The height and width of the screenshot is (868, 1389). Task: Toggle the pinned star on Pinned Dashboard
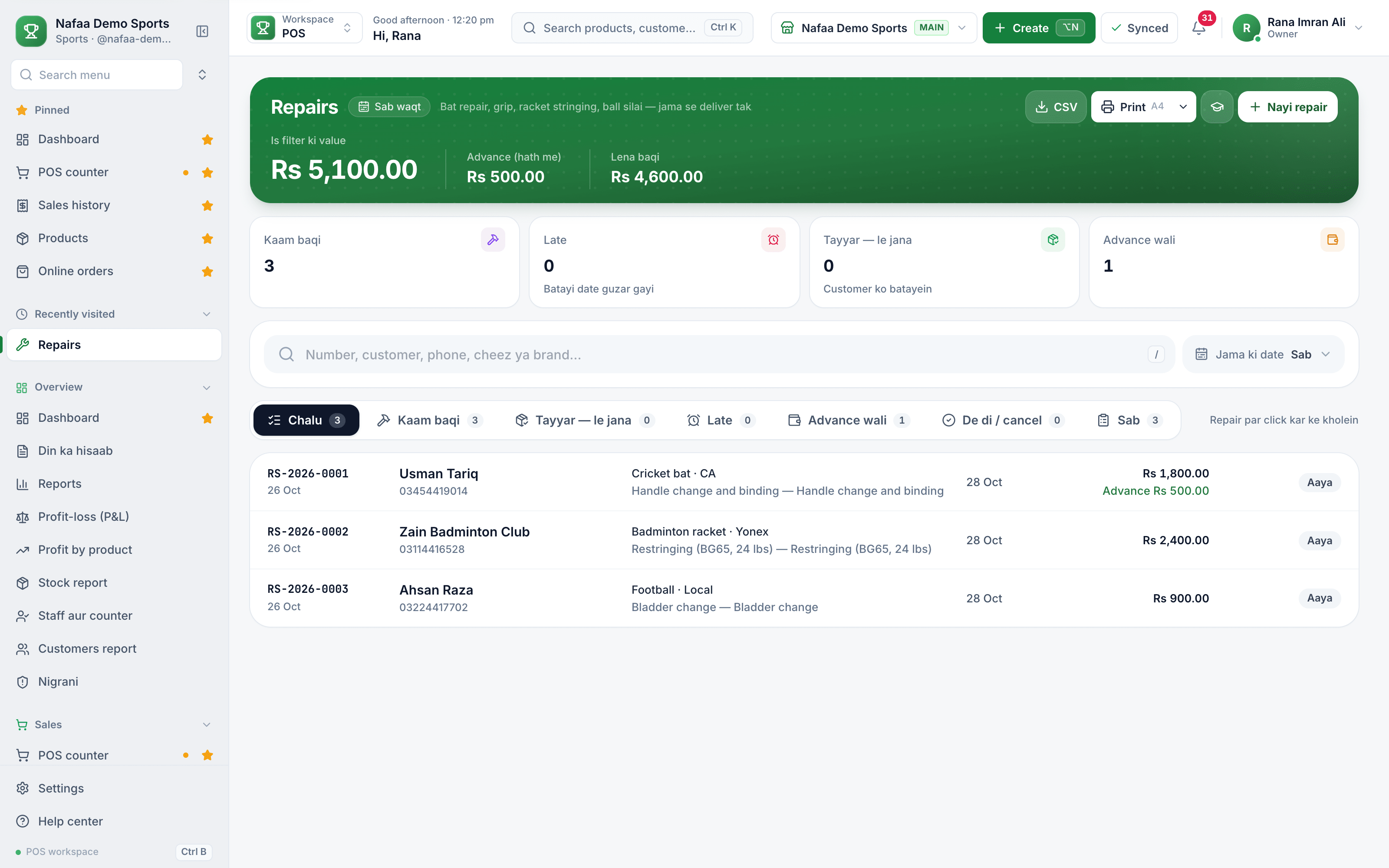pyautogui.click(x=208, y=139)
